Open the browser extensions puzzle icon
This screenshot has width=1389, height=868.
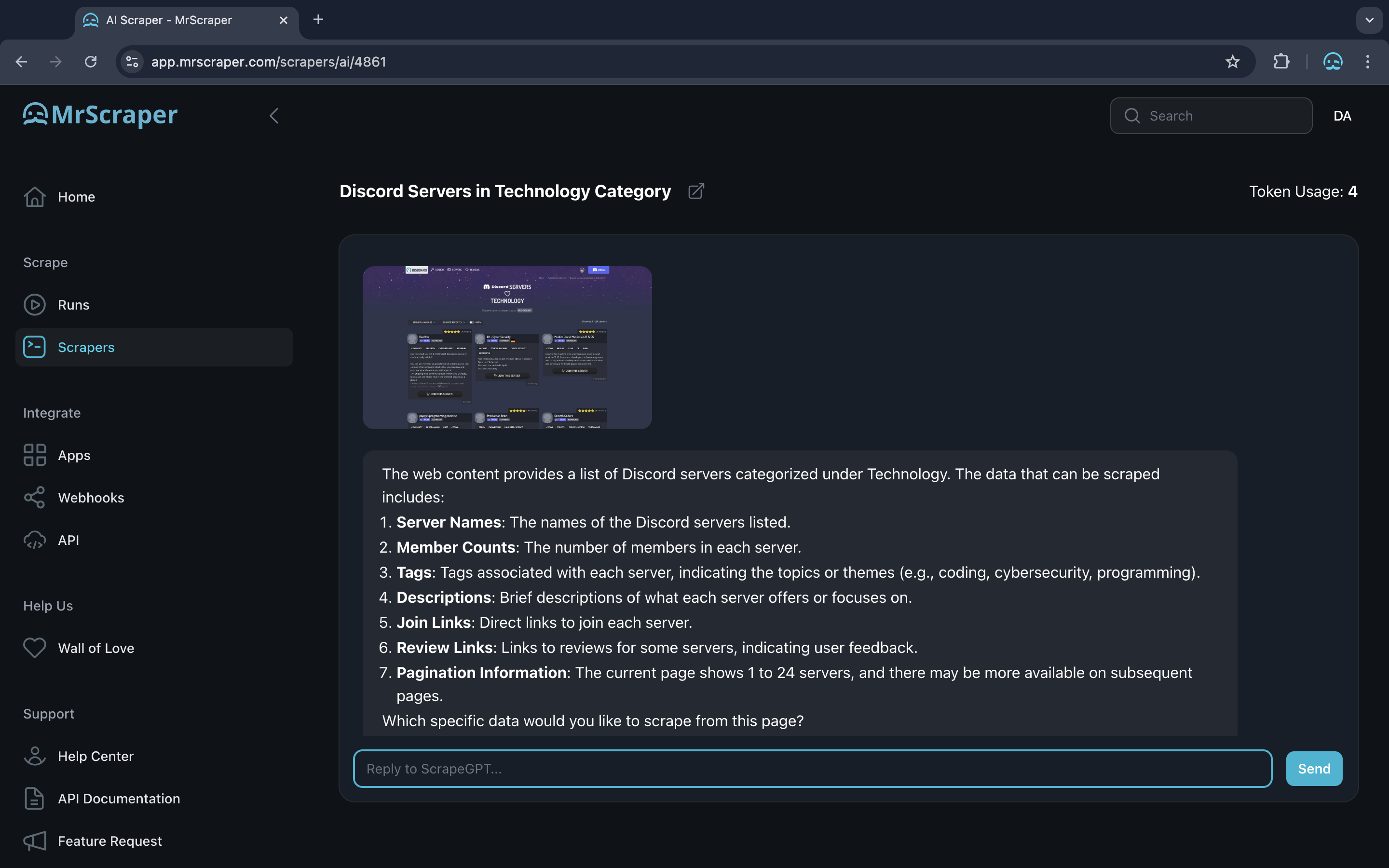(1281, 61)
